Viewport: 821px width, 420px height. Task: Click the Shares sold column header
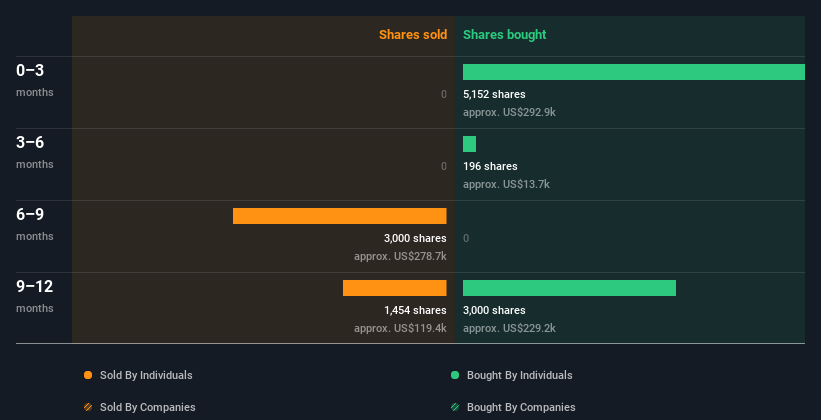click(x=412, y=35)
